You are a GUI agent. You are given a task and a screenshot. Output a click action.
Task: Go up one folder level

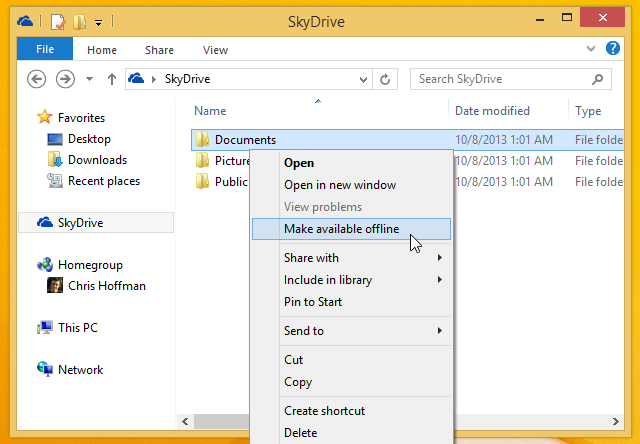[x=110, y=79]
